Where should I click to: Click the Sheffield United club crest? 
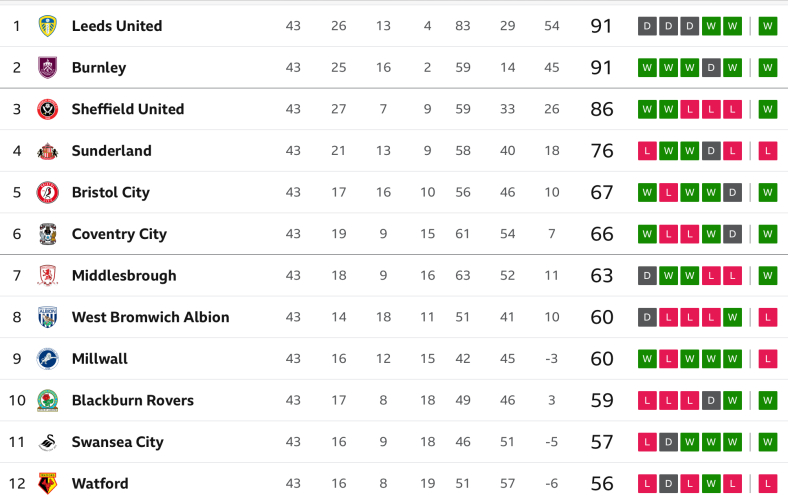coord(48,109)
